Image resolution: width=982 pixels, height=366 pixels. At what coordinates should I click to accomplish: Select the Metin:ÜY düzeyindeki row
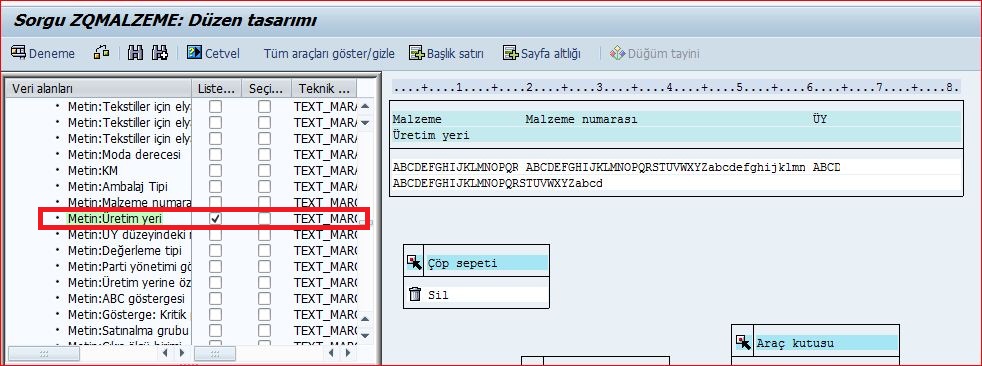tap(129, 234)
